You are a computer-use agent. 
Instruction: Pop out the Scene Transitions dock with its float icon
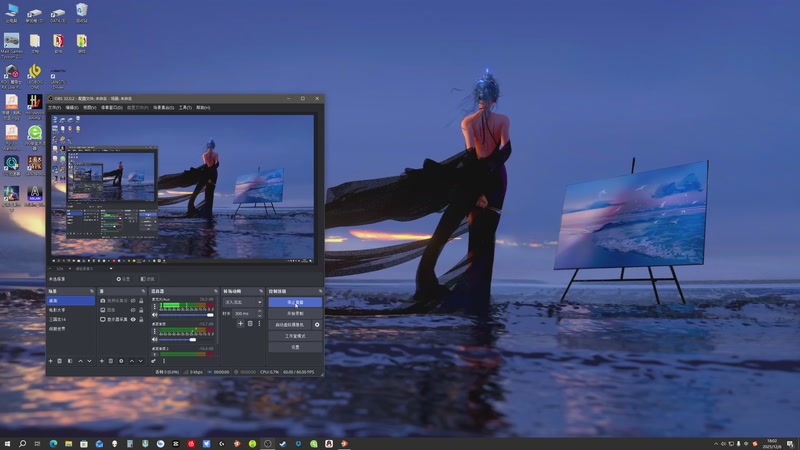tap(261, 291)
